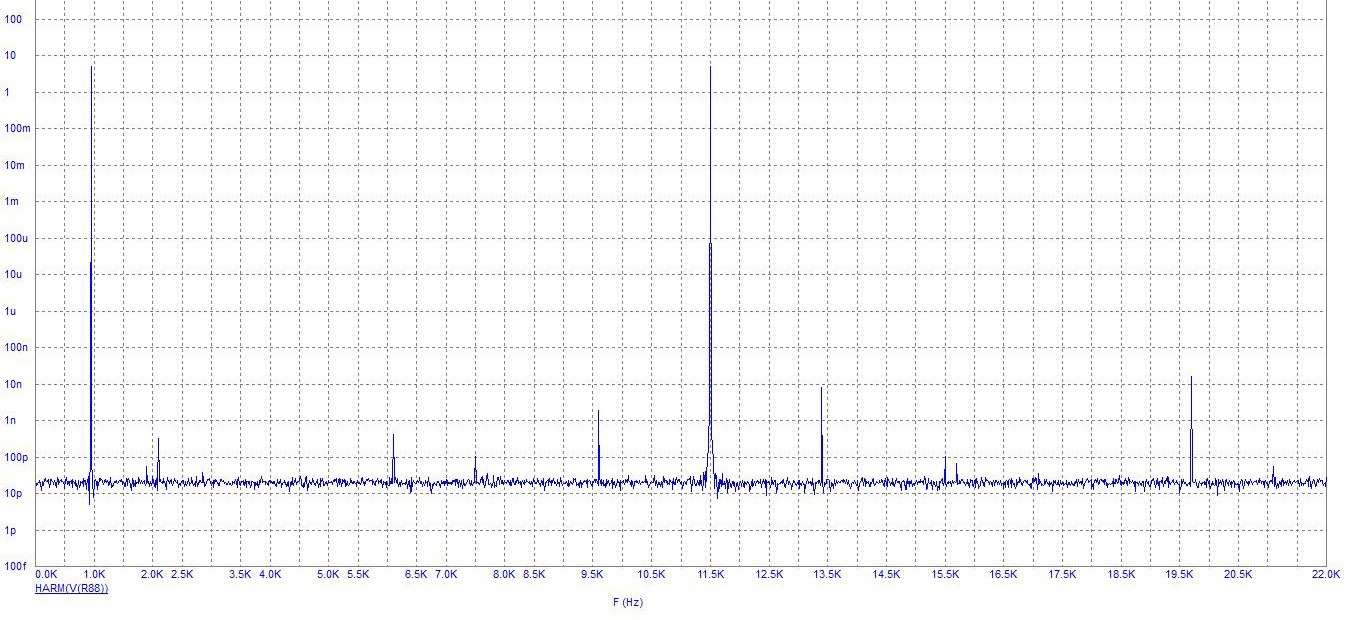Screen dimensions: 1355x620
Task: Click the 10u y-axis label
Action: coord(15,275)
